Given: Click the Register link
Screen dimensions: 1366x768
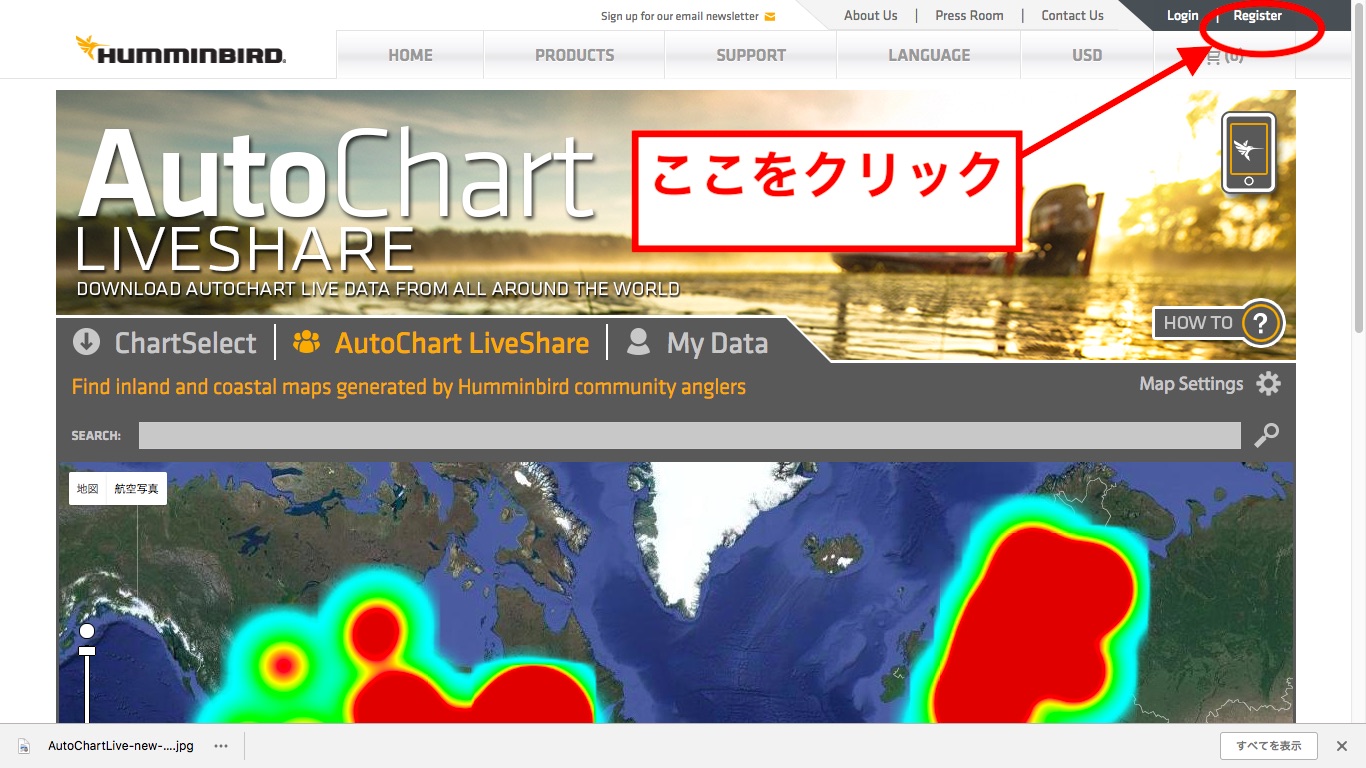Looking at the screenshot, I should 1257,15.
